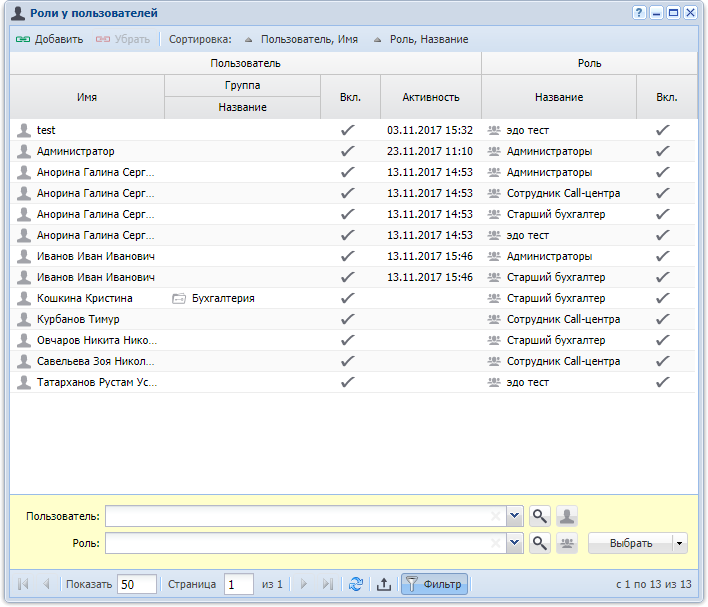Viewport: 708px width, 607px height.
Task: Click the Бухгалтерия group folder icon
Action: [x=179, y=298]
